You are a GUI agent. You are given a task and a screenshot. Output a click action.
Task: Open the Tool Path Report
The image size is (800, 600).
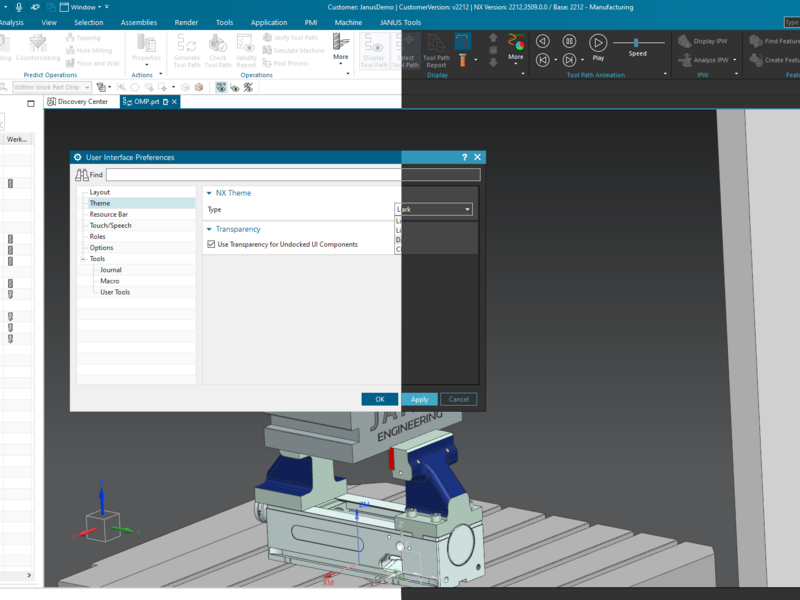point(436,51)
